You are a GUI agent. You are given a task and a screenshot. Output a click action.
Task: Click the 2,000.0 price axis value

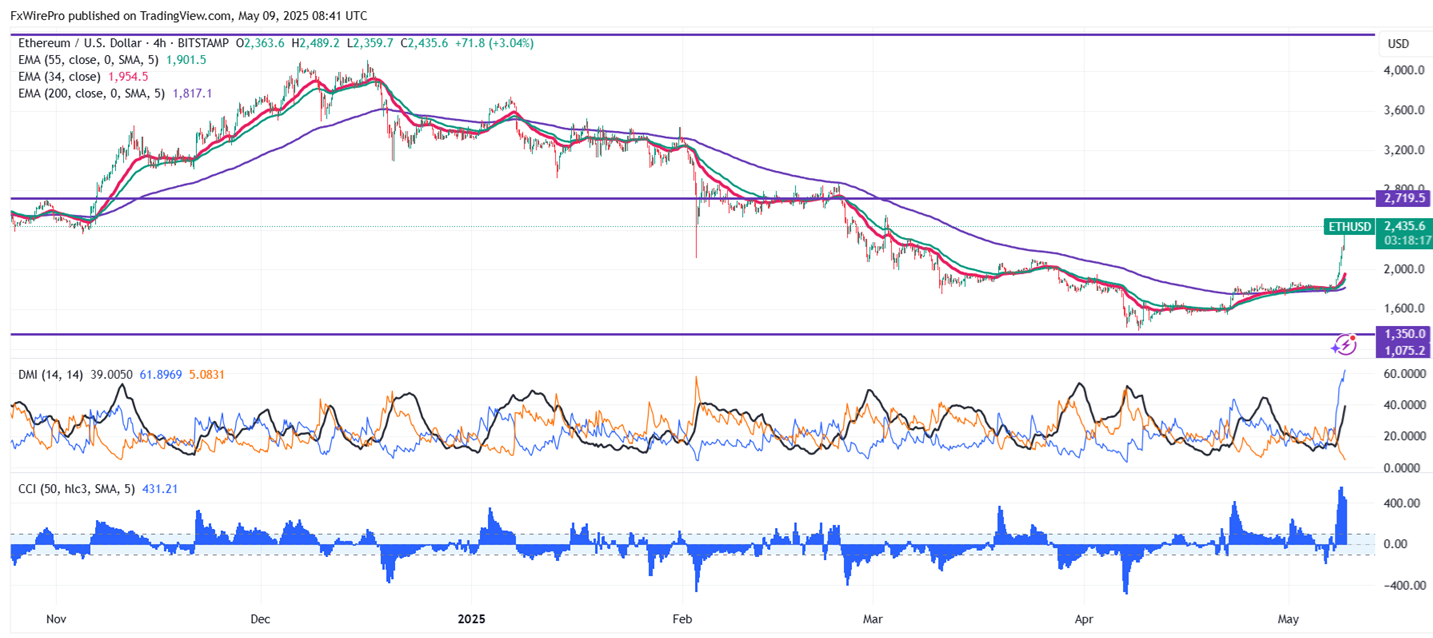1404,269
